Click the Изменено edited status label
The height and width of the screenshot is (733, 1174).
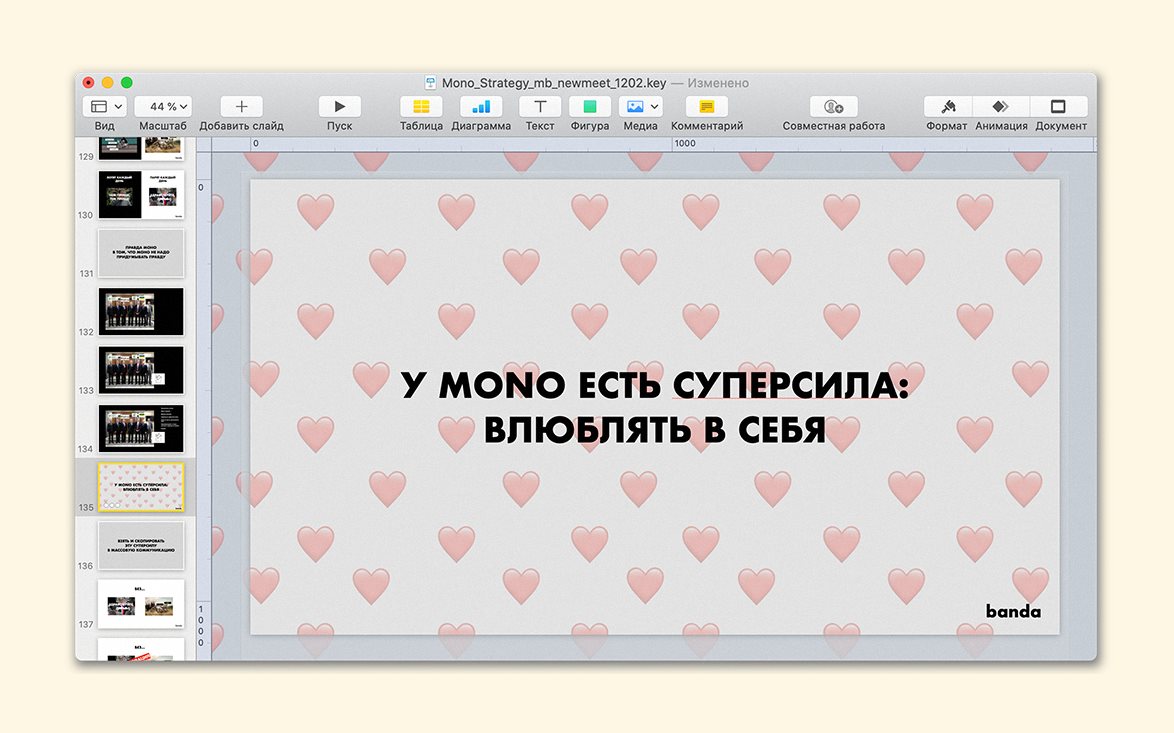coord(718,83)
